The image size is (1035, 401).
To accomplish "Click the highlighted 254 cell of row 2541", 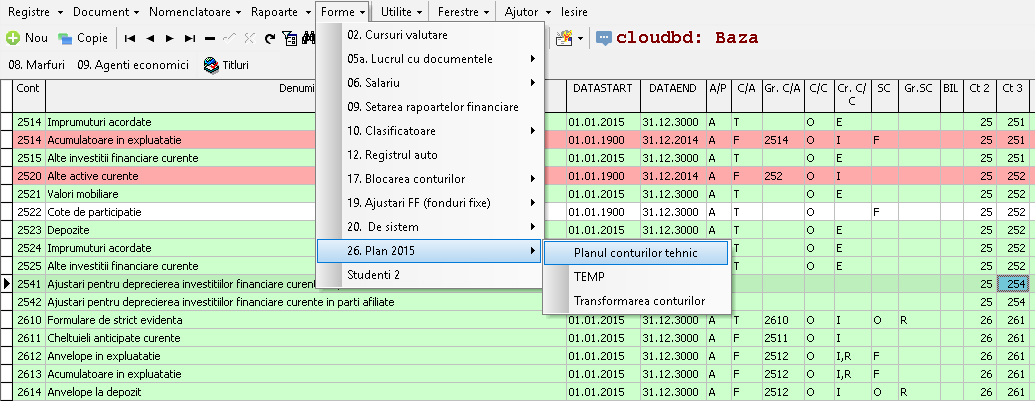I will click(1013, 284).
